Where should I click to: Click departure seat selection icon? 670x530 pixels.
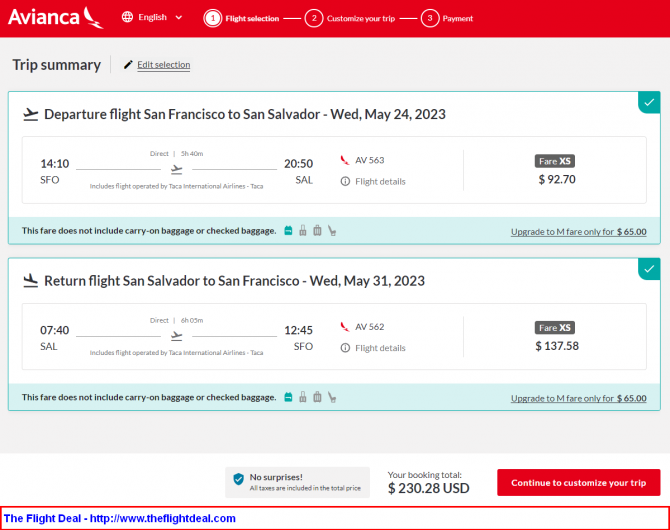click(332, 231)
